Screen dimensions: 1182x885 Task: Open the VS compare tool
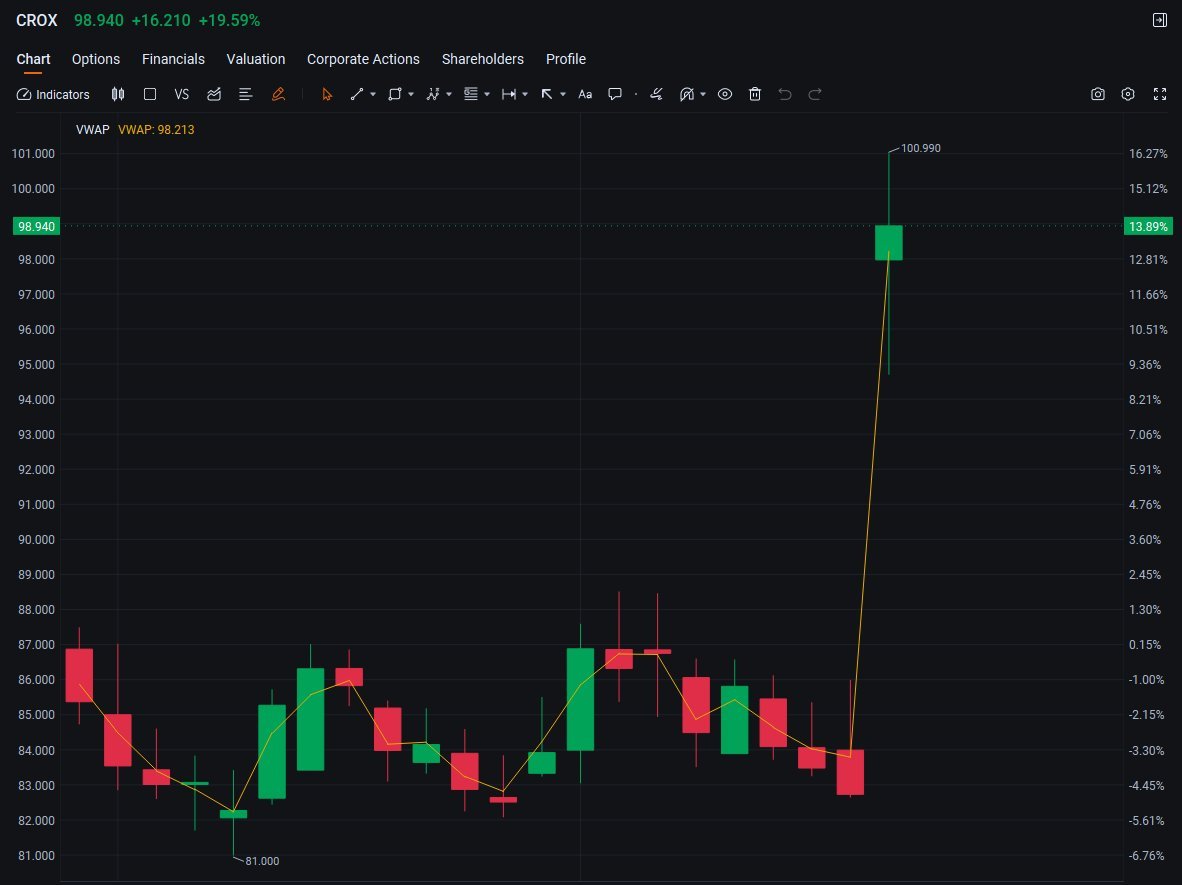point(181,94)
